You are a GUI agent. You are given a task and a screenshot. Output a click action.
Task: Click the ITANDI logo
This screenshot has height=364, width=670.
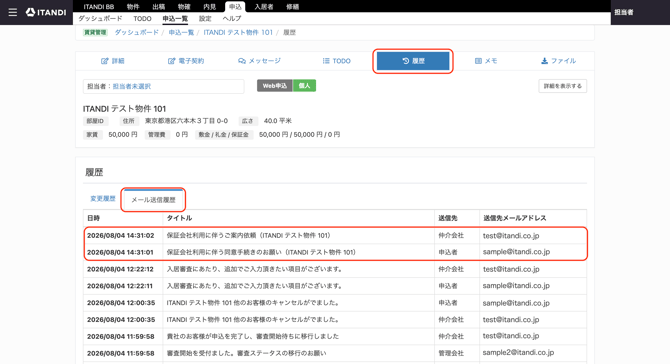pyautogui.click(x=46, y=12)
